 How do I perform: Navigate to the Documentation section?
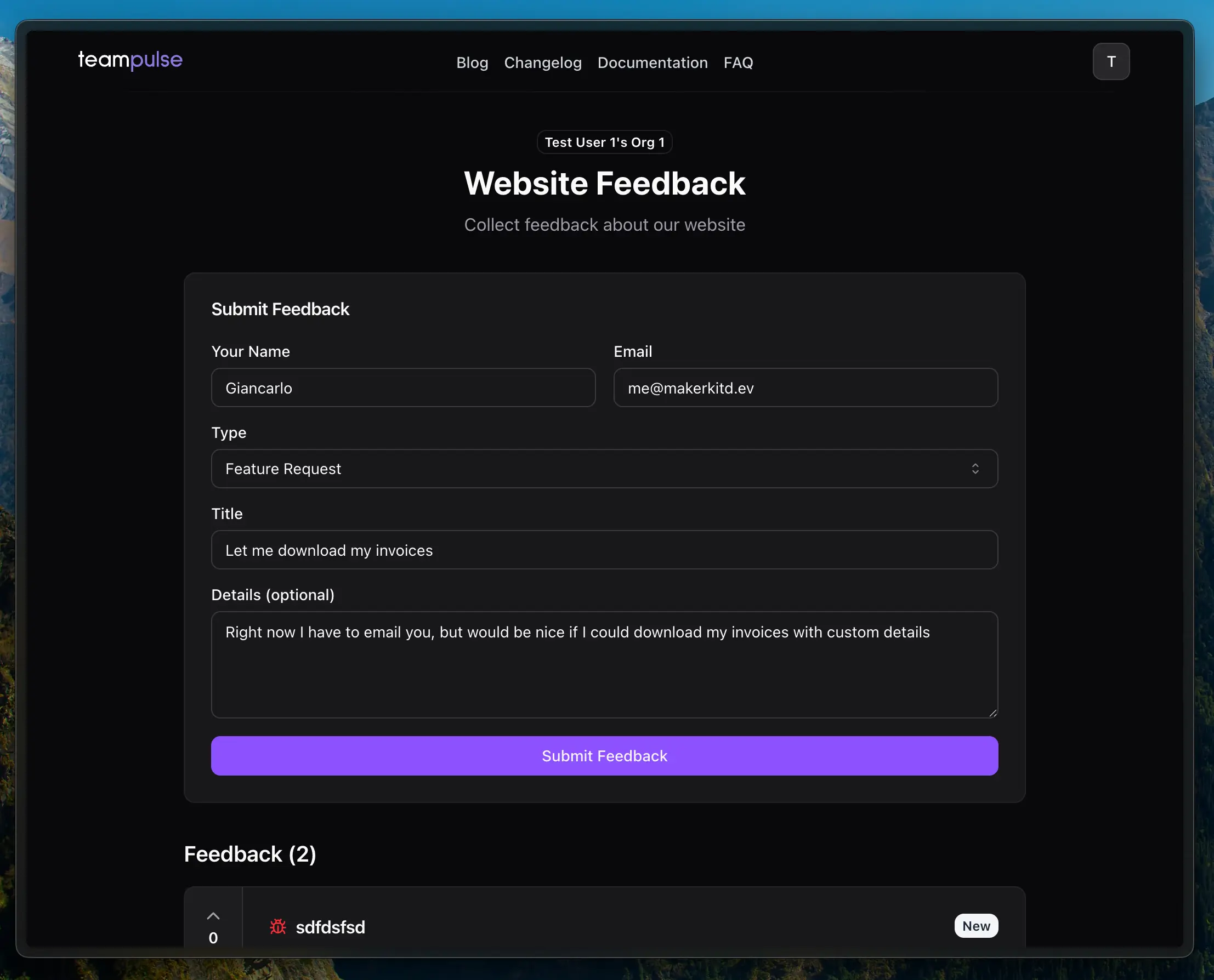tap(652, 62)
